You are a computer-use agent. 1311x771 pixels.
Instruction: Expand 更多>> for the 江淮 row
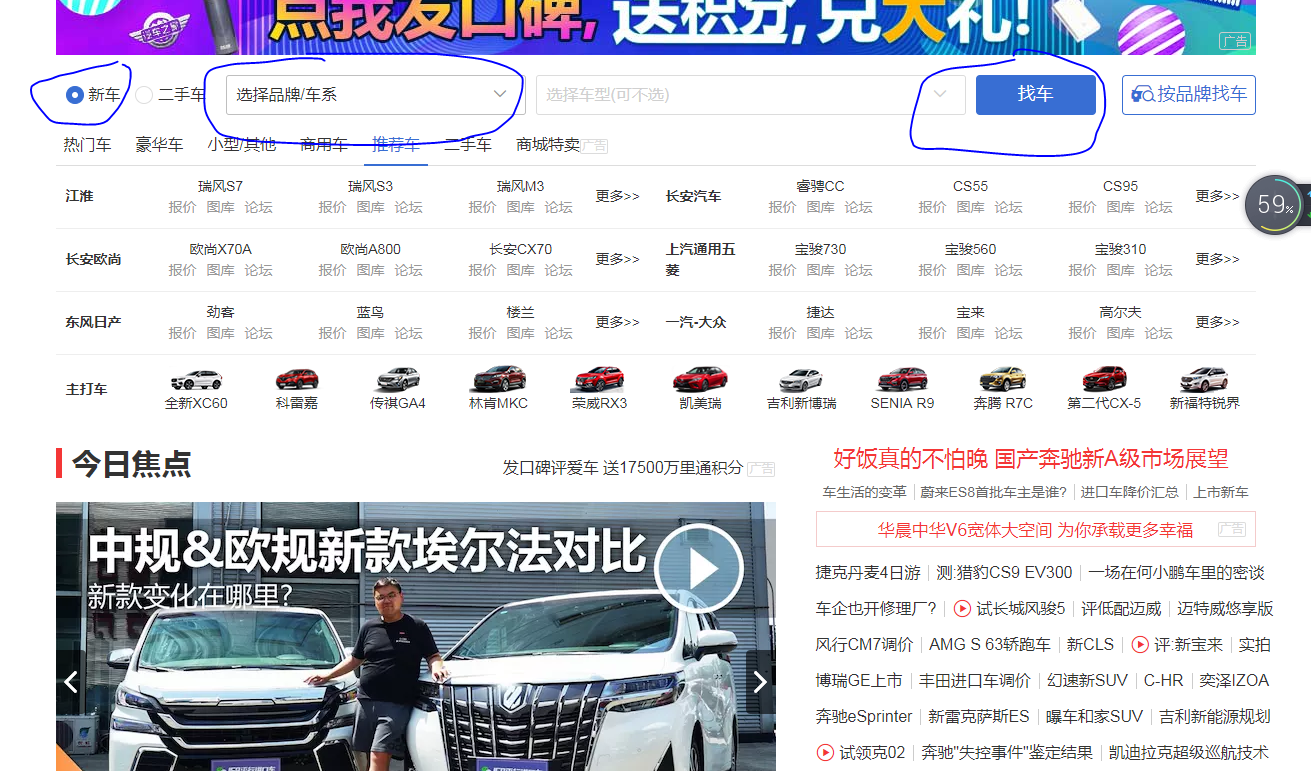coord(617,196)
